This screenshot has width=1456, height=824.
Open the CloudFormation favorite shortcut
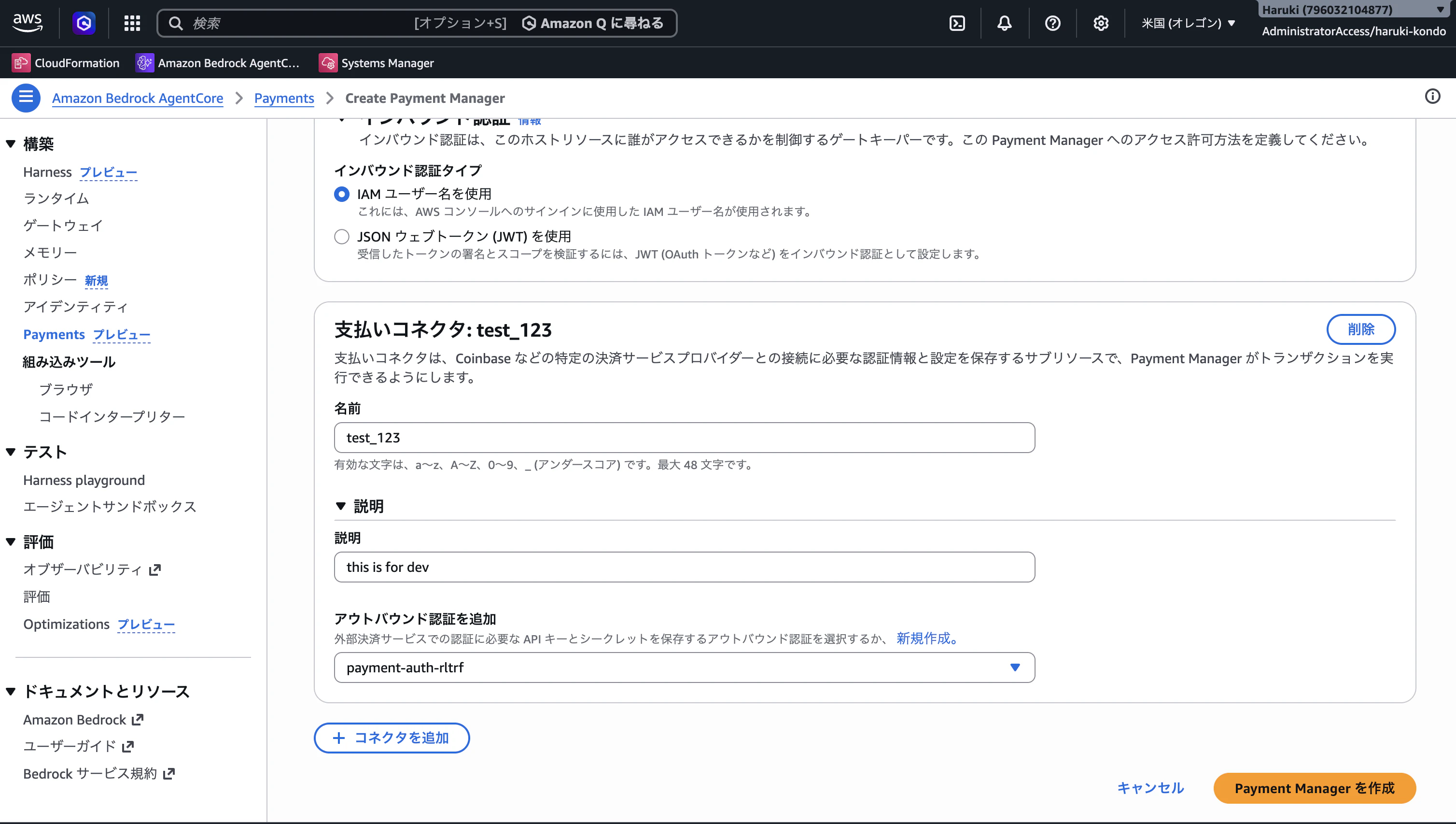click(x=66, y=63)
